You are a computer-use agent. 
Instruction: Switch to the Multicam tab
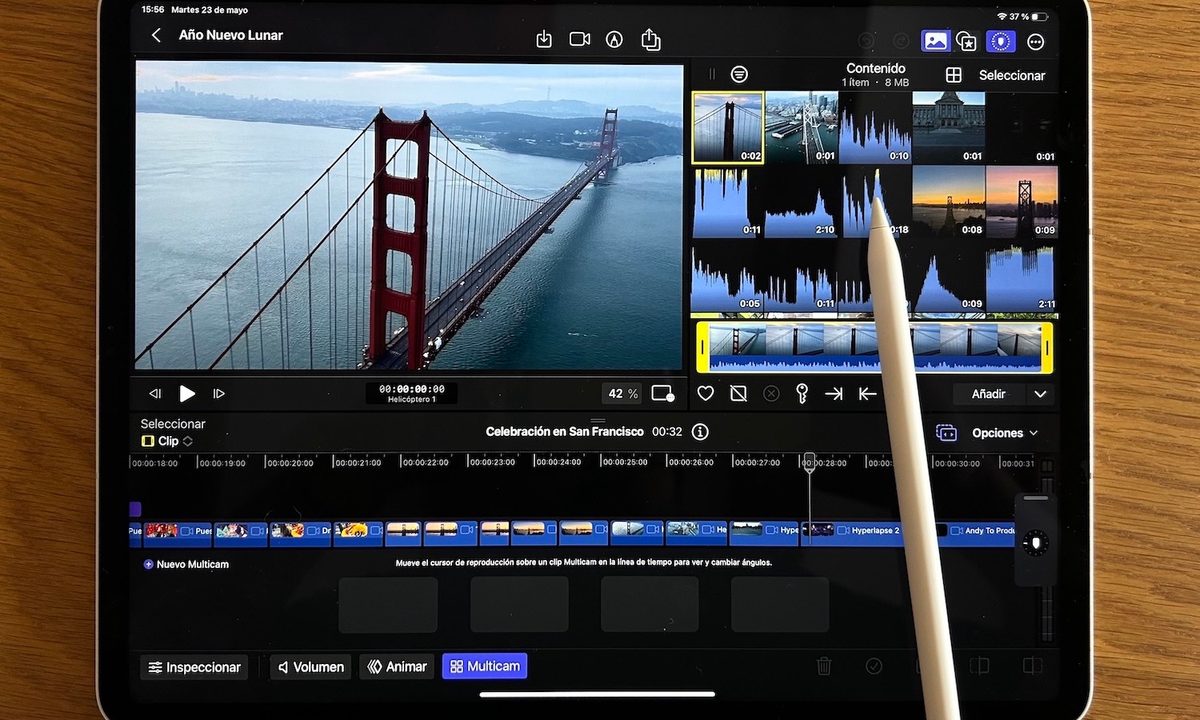coord(484,666)
